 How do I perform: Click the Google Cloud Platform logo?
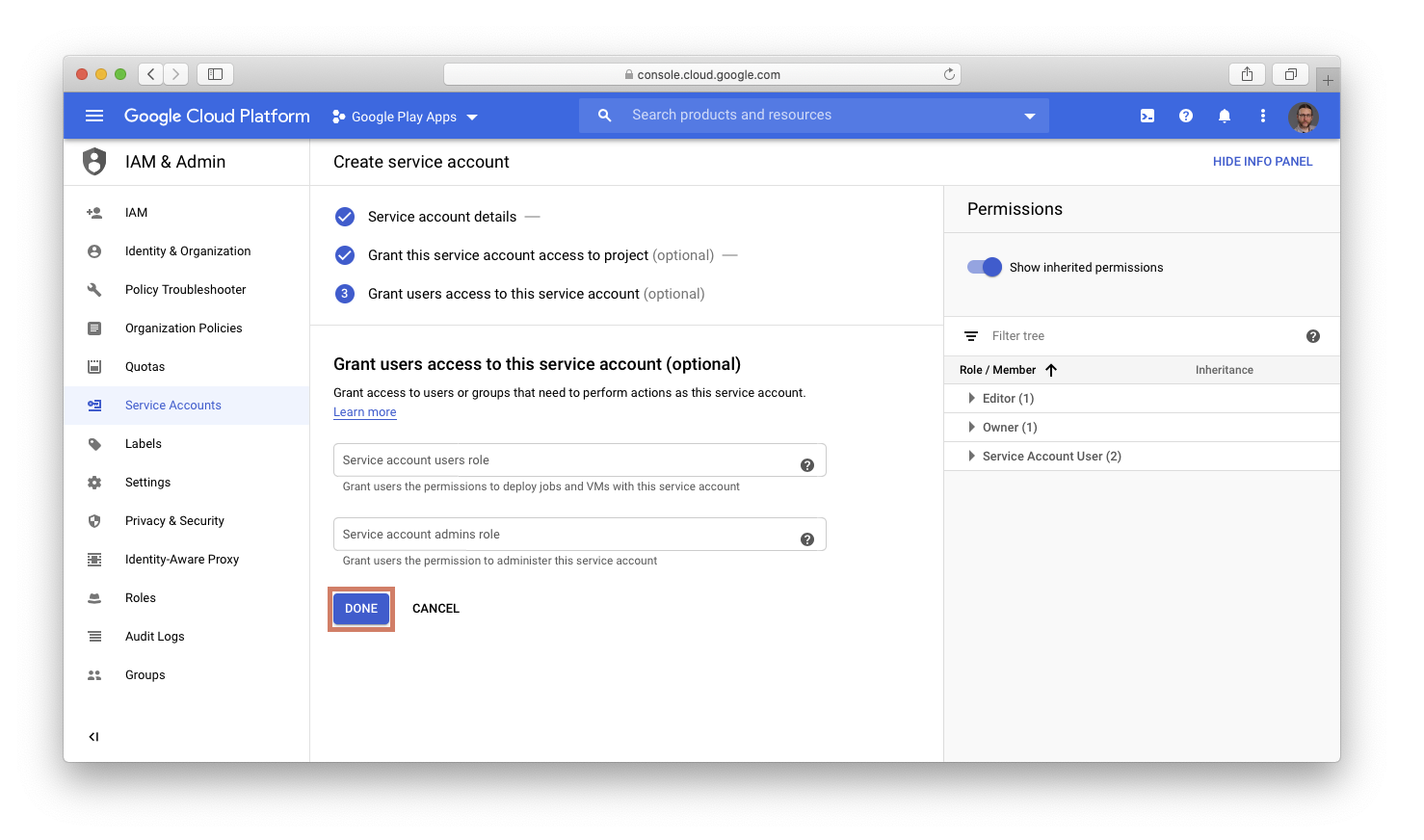[x=217, y=116]
